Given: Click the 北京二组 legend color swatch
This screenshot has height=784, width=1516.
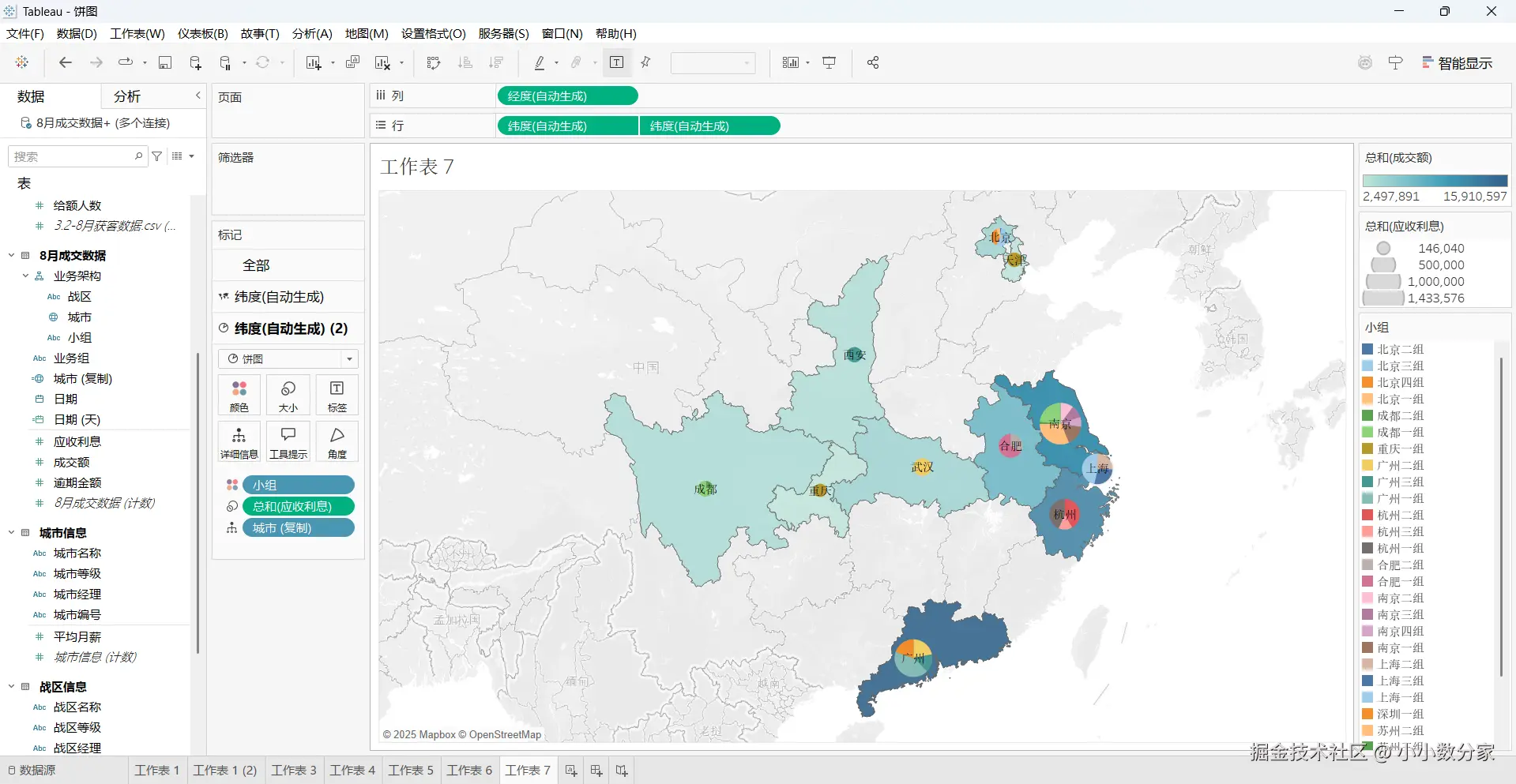Looking at the screenshot, I should point(1367,349).
